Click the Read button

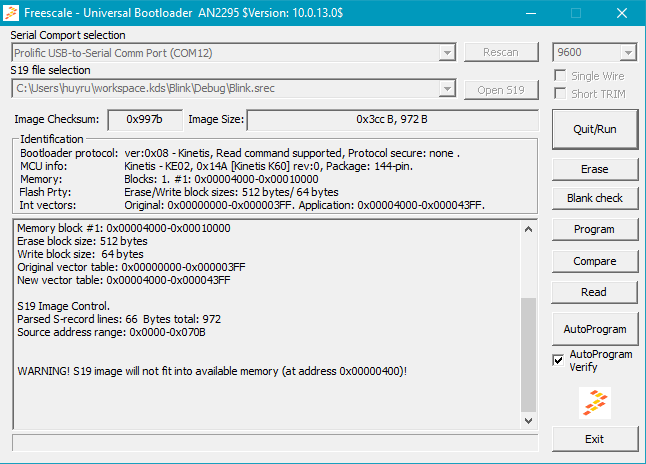(x=595, y=292)
